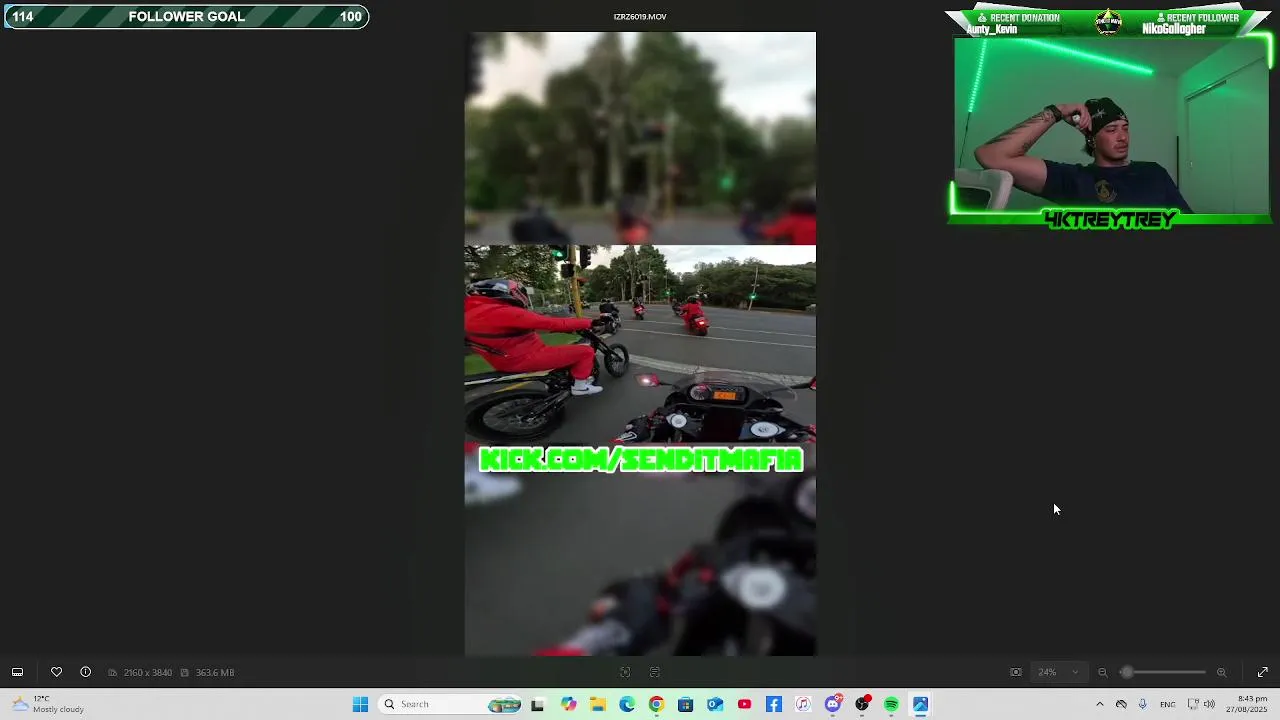Click the video preview image
The width and height of the screenshot is (1280, 720).
click(x=640, y=344)
